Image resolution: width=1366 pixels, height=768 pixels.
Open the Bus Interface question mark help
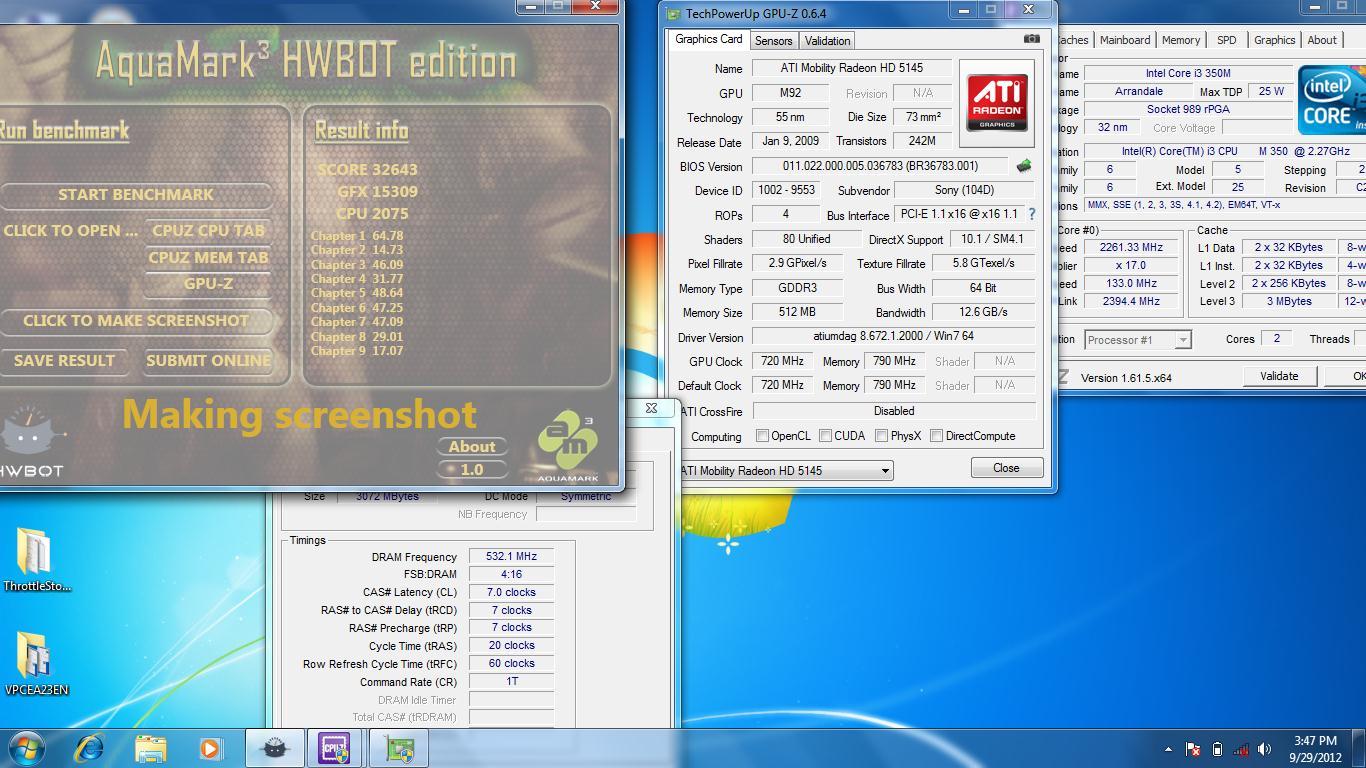(x=1031, y=214)
